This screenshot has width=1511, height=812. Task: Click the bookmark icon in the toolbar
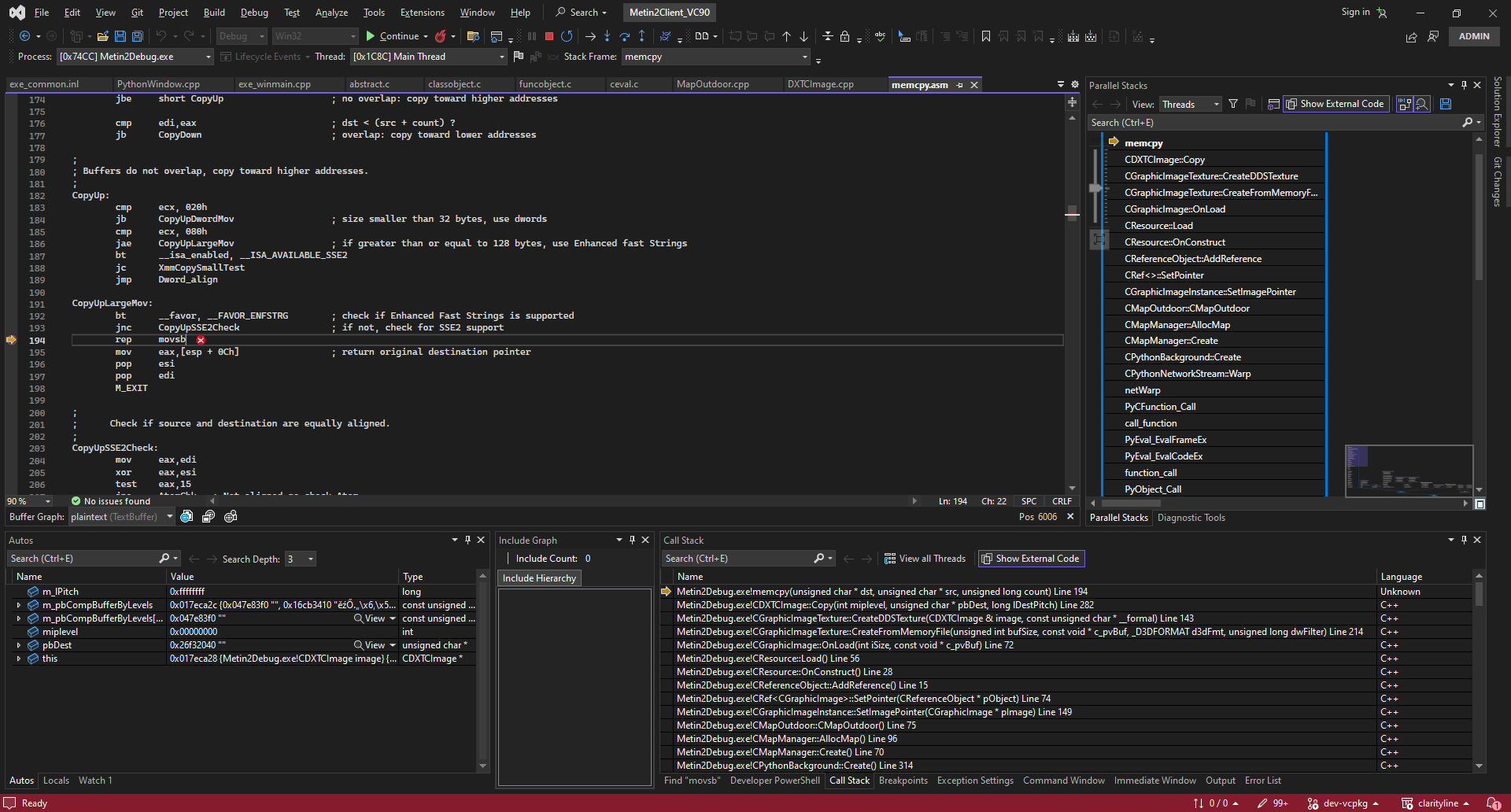[x=985, y=36]
